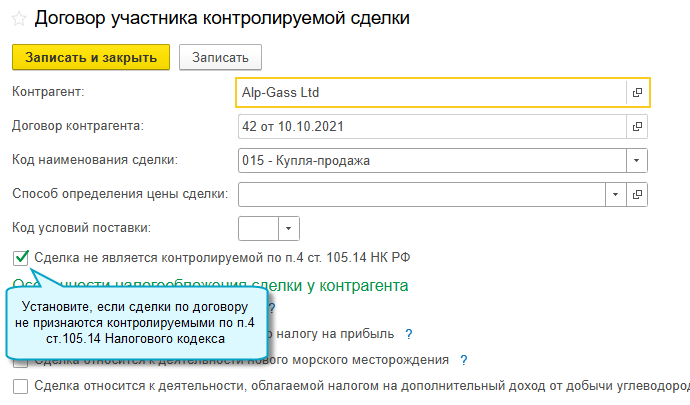Viewport: 690px width, 405px height.
Task: Open the Контрагент field lookup icon
Action: (x=636, y=93)
